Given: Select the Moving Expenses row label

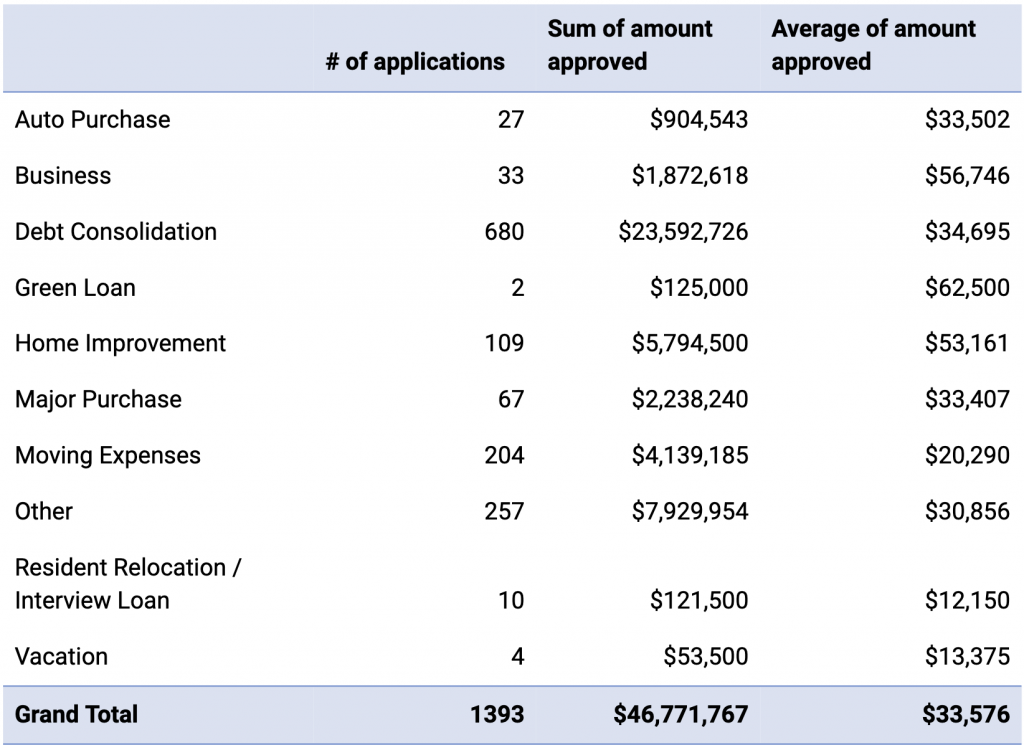Looking at the screenshot, I should pyautogui.click(x=108, y=456).
